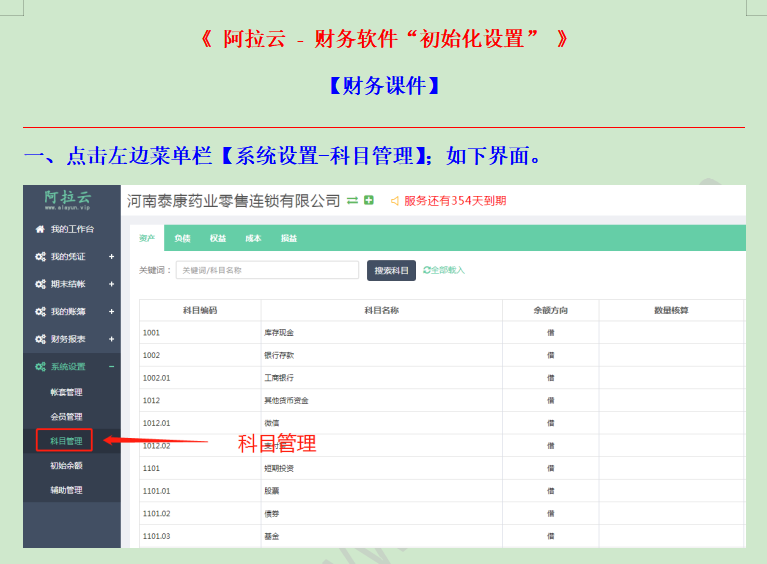Viewport: 767px width, 564px height.
Task: Click the company name 河南泰康药业零售连锁有限公司
Action: [x=233, y=201]
